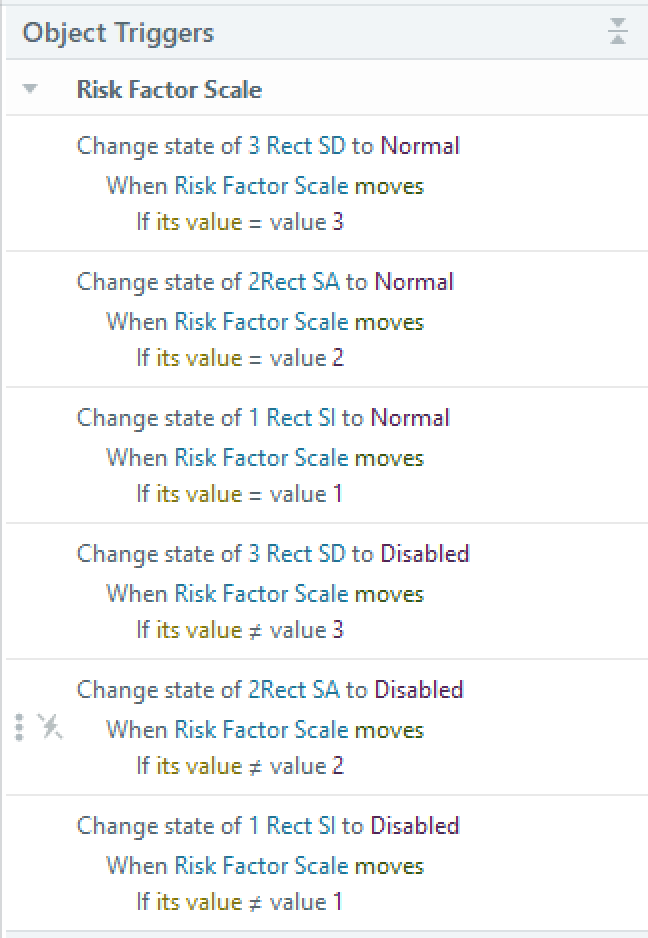The width and height of the screenshot is (648, 938).
Task: Click the moves event in 3 Rect SD Normal trigger
Action: (x=389, y=186)
